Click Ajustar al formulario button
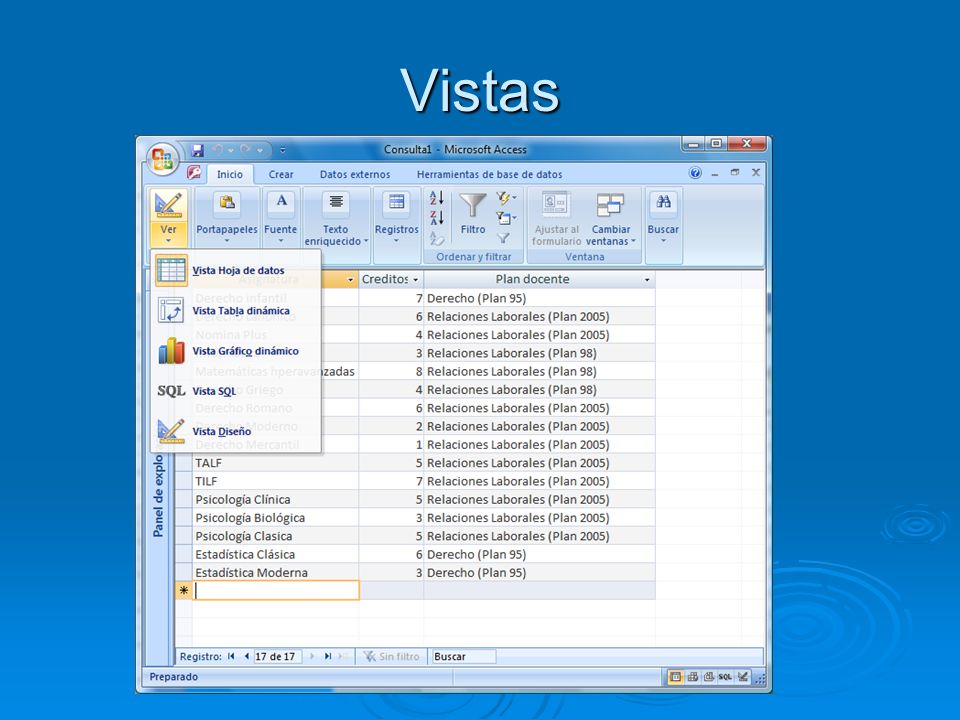 coord(556,219)
